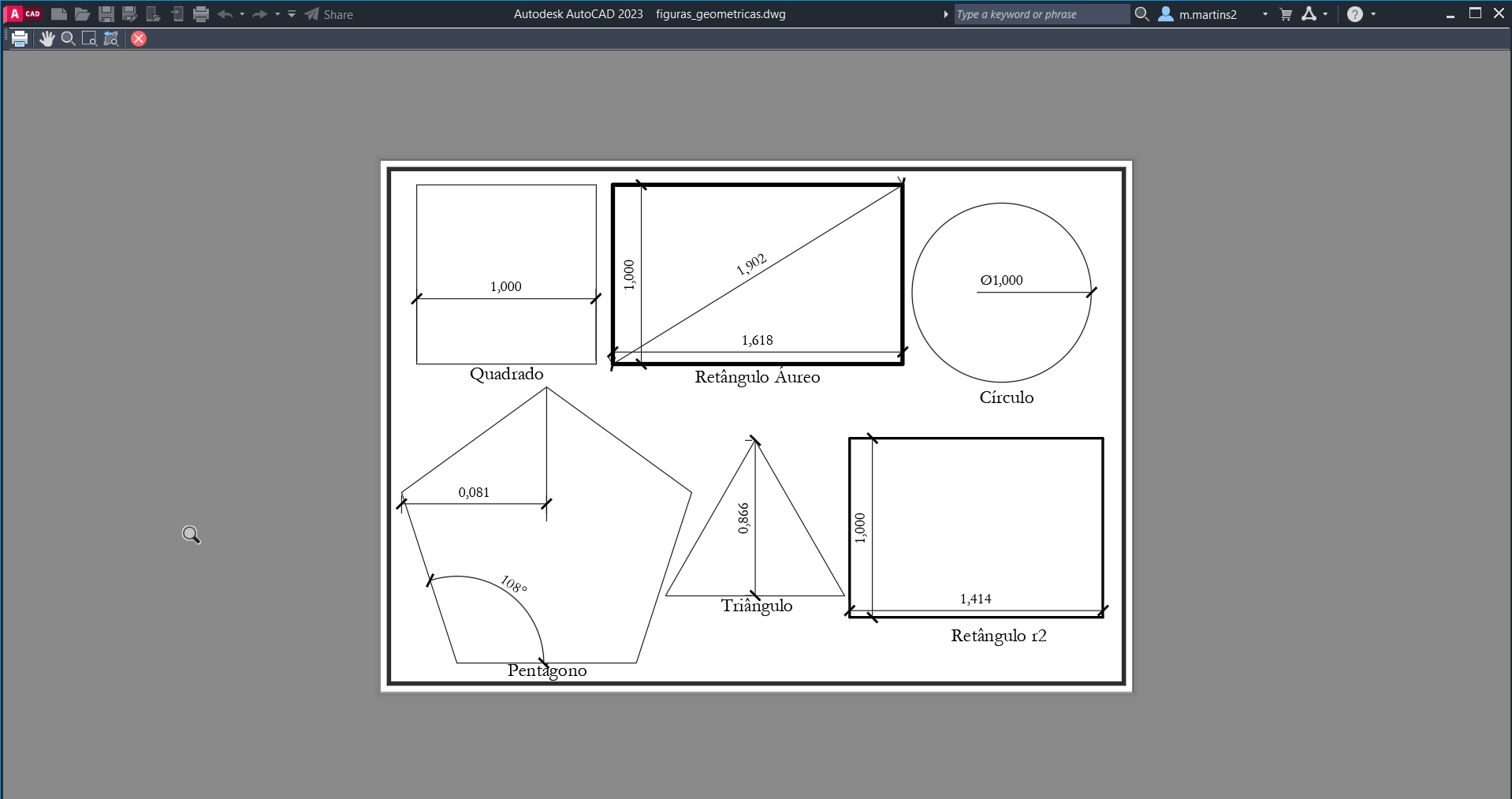Screen dimensions: 1512x799
Task: Click the search magnifier icon
Action: pyautogui.click(x=1141, y=14)
